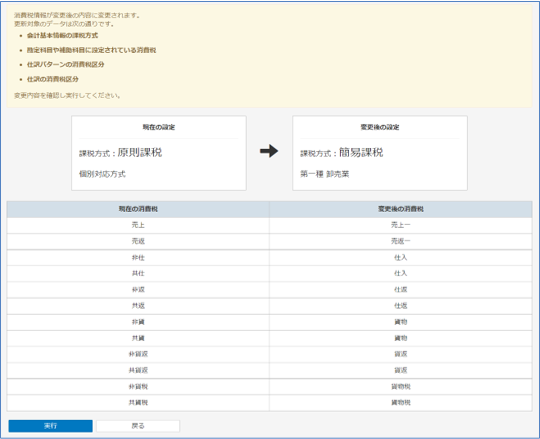Click the blue 実行 button
The height and width of the screenshot is (439, 540).
tap(50, 426)
